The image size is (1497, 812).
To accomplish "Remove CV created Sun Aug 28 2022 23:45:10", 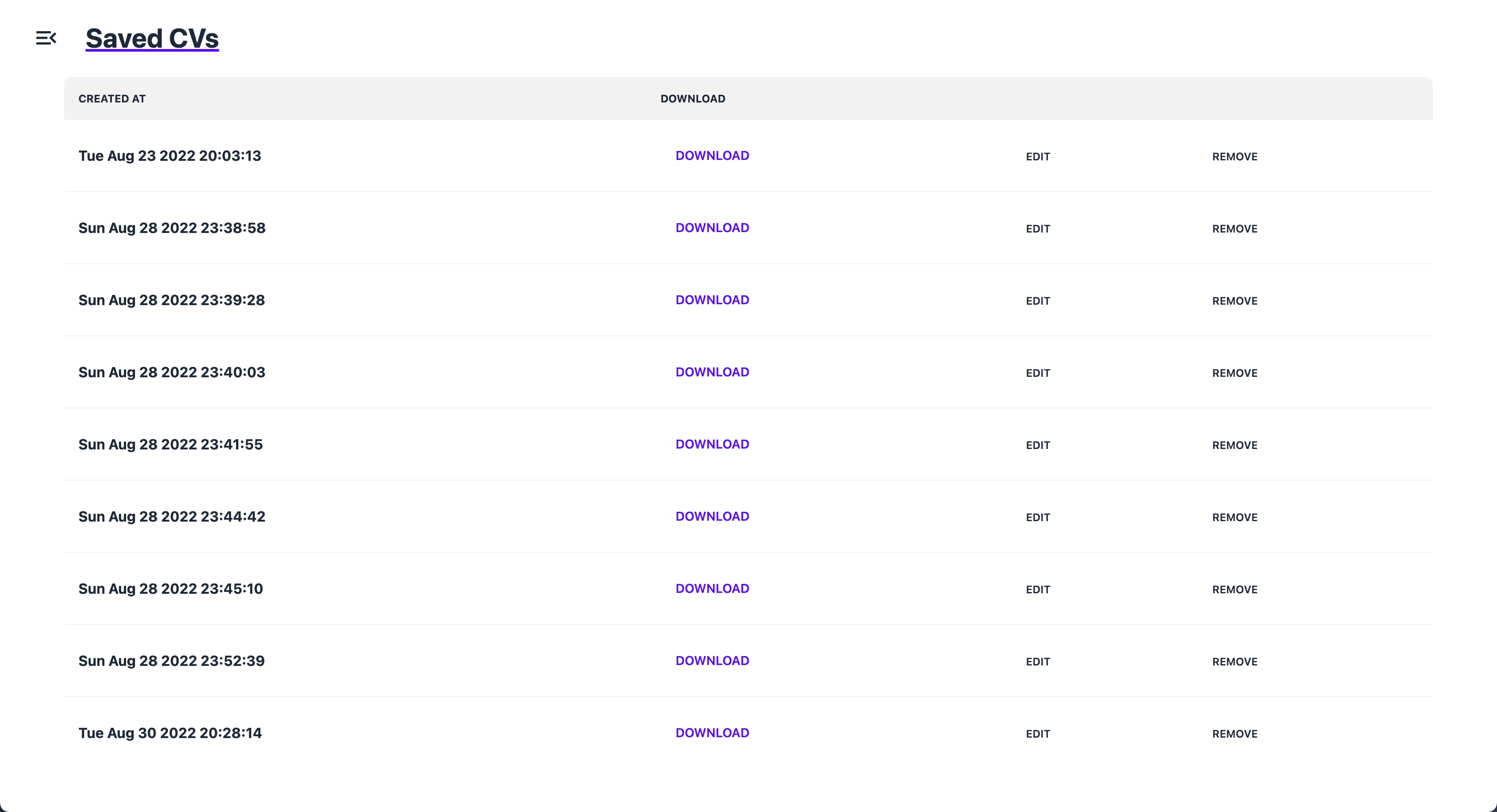I will click(1234, 590).
